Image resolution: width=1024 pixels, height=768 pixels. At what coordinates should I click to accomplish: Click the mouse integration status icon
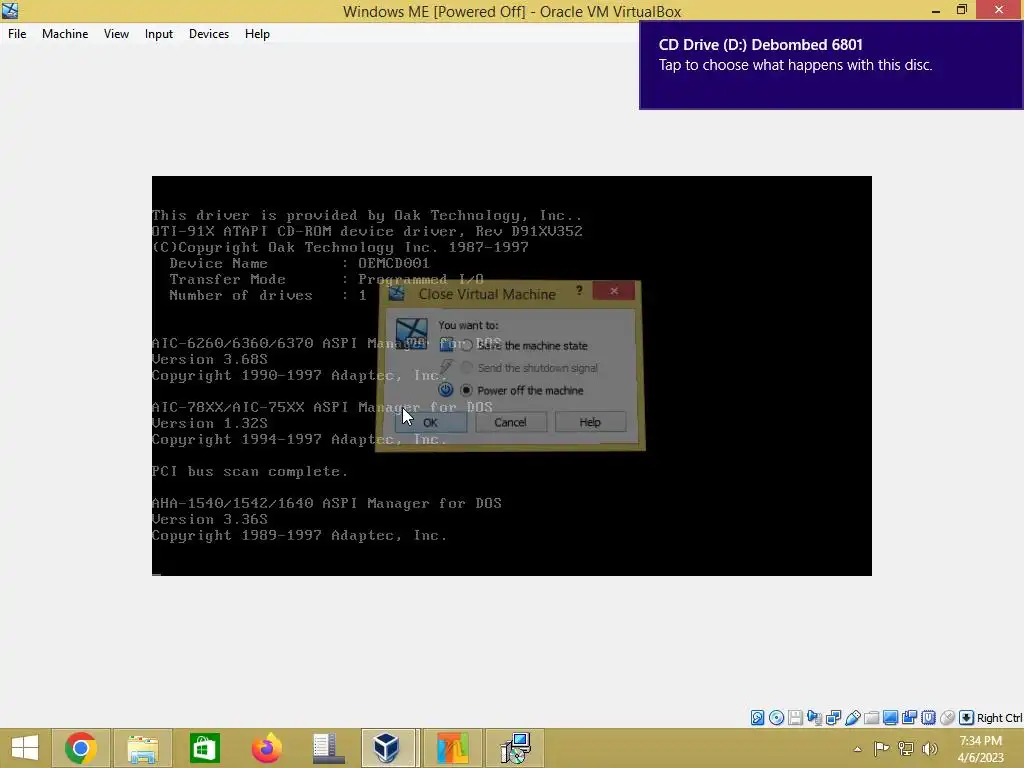tap(947, 718)
